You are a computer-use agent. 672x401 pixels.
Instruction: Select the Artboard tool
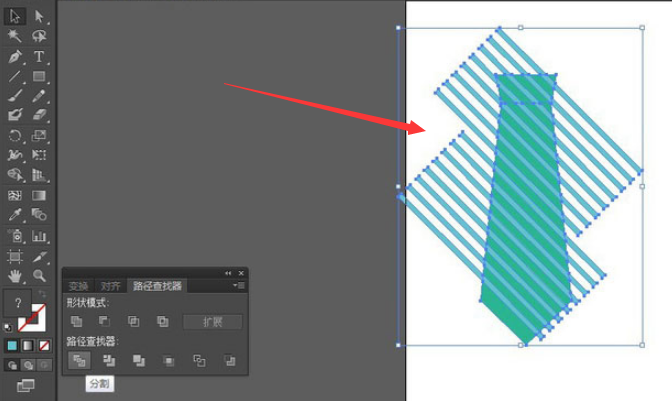click(x=15, y=257)
